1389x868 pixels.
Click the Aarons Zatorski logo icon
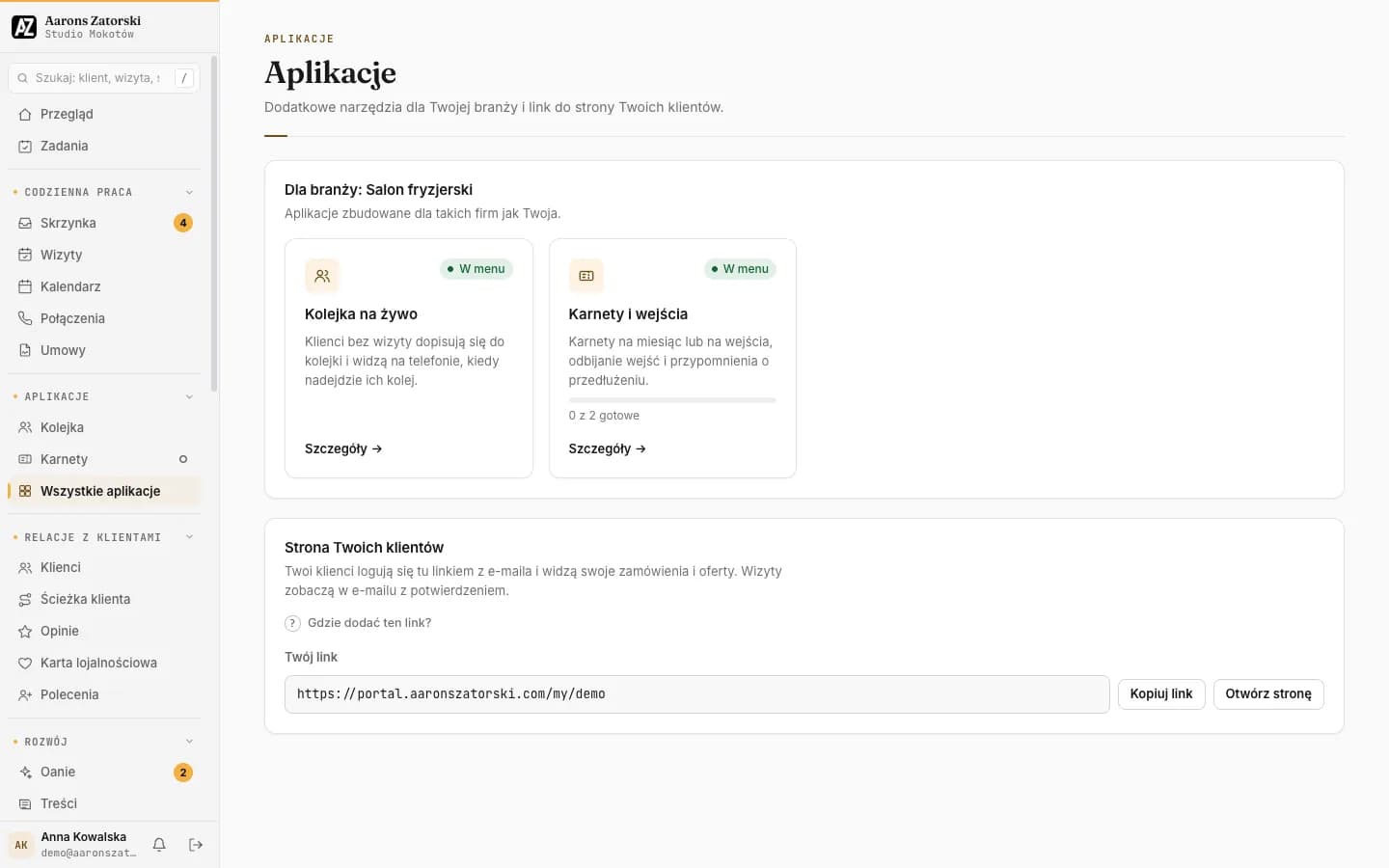[x=24, y=27]
